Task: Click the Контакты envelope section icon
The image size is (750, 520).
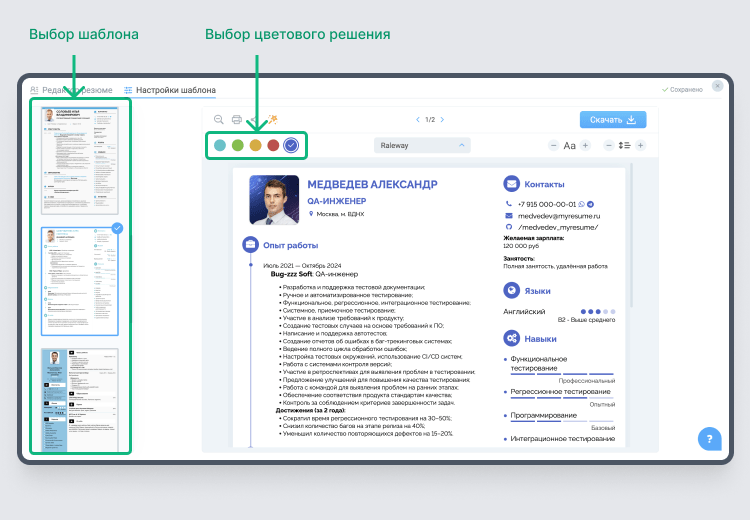Action: [x=511, y=184]
